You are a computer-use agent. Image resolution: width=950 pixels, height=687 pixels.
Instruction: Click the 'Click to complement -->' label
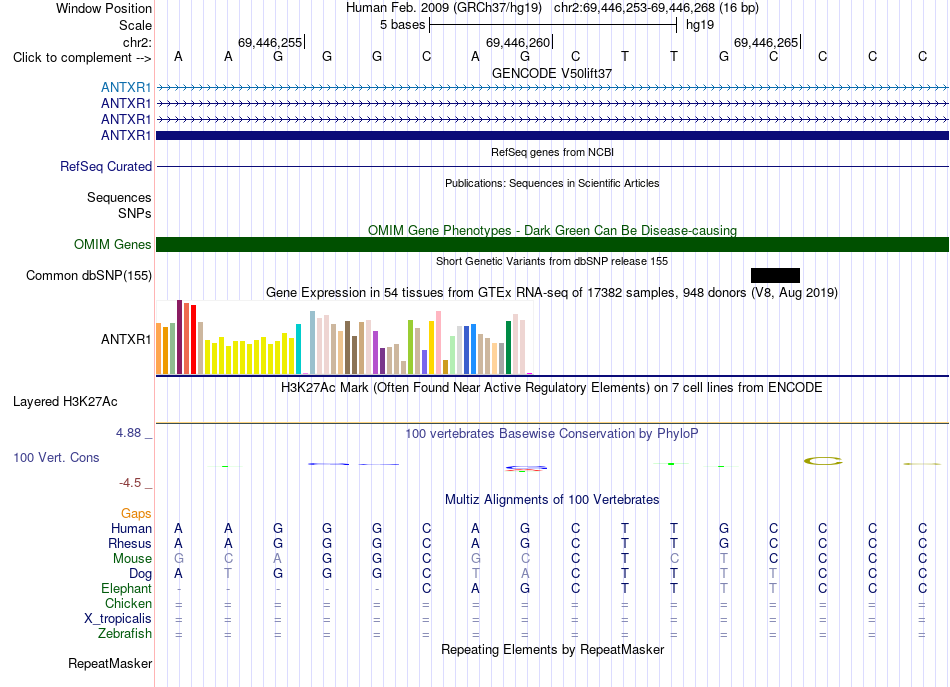(82, 58)
